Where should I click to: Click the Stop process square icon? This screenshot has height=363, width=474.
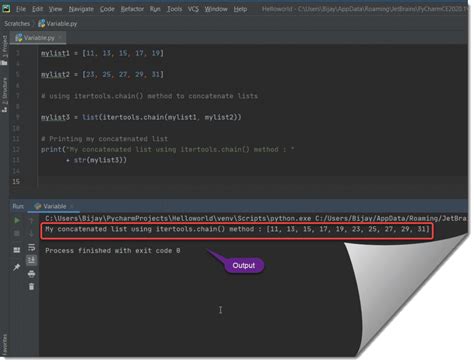[17, 233]
